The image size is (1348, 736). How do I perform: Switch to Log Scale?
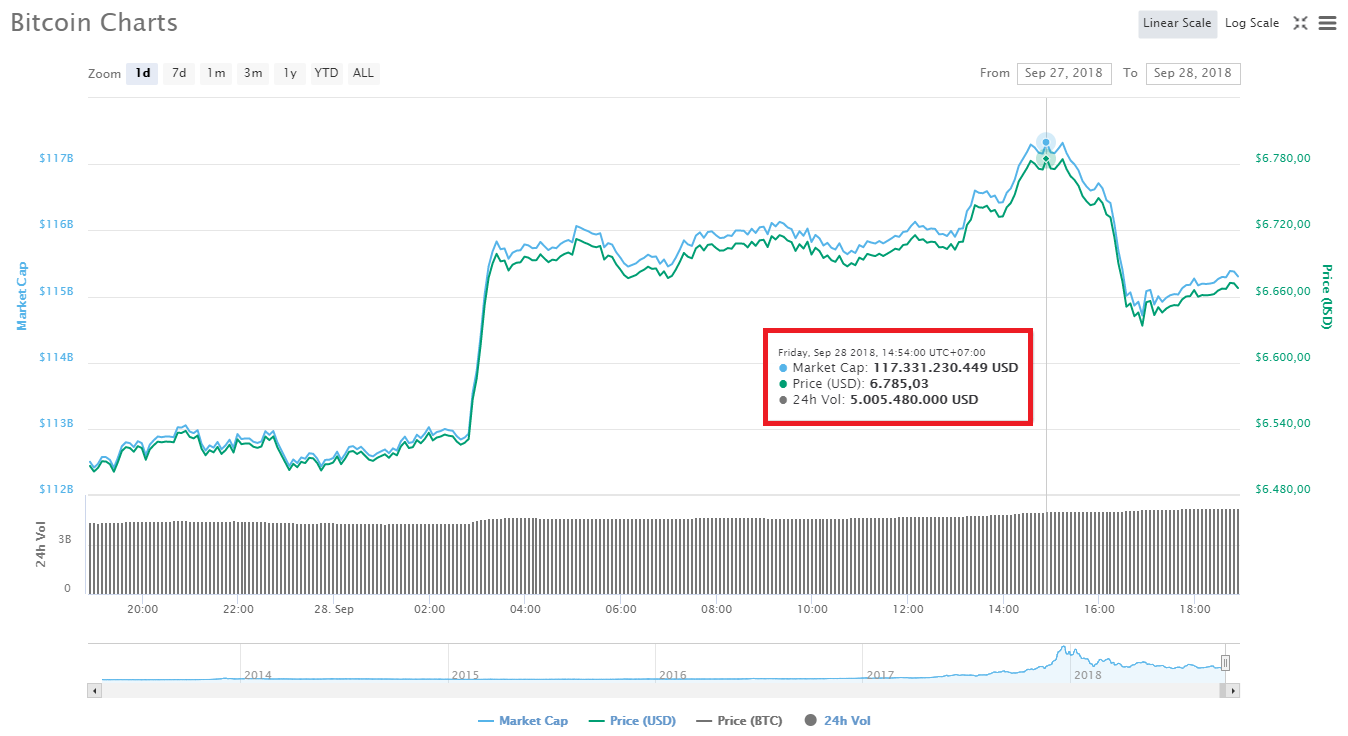pos(1252,23)
